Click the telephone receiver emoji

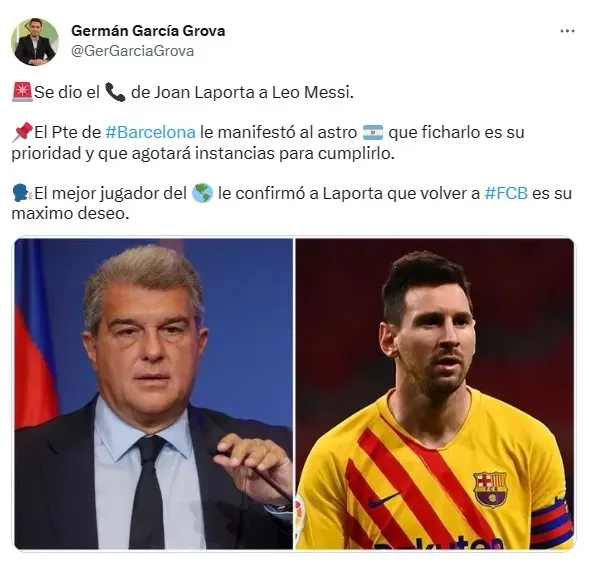(115, 92)
